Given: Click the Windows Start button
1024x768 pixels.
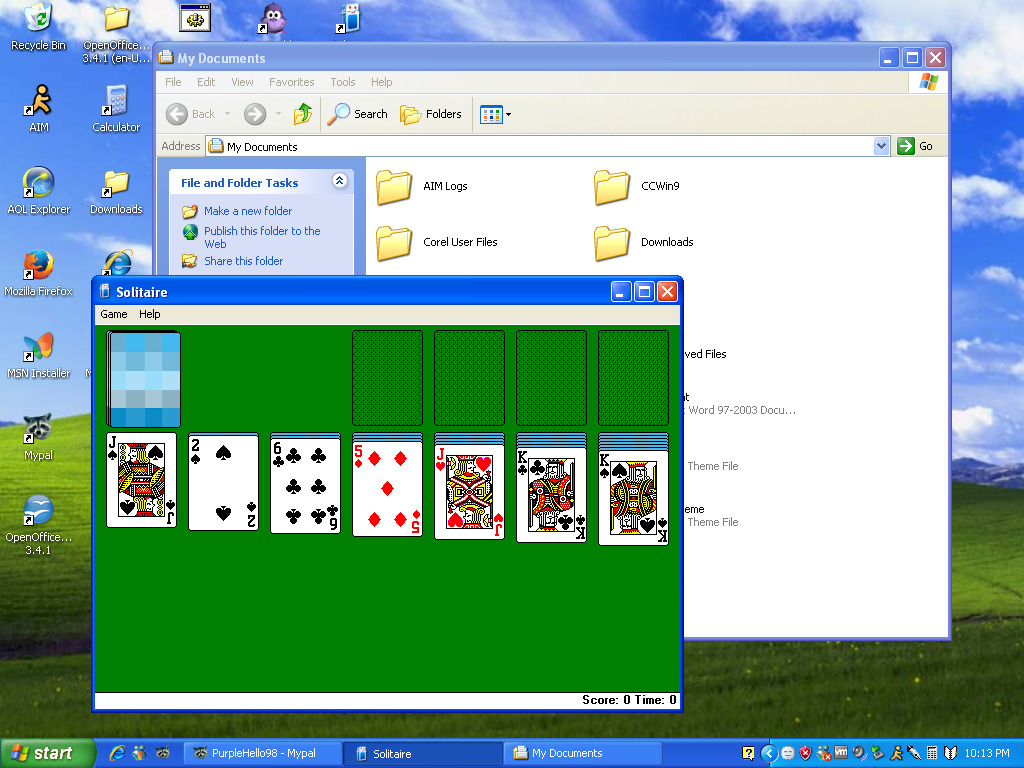Looking at the screenshot, I should click(43, 753).
